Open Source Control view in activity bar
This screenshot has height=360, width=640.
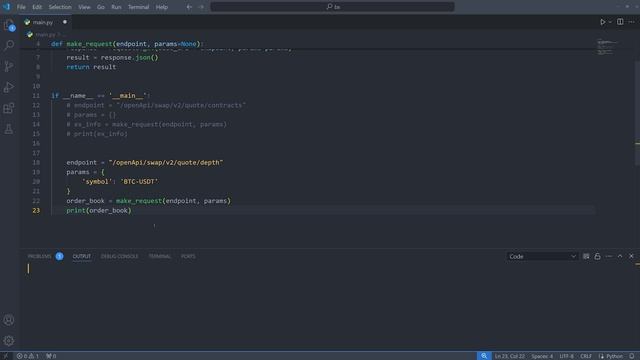pyautogui.click(x=9, y=66)
